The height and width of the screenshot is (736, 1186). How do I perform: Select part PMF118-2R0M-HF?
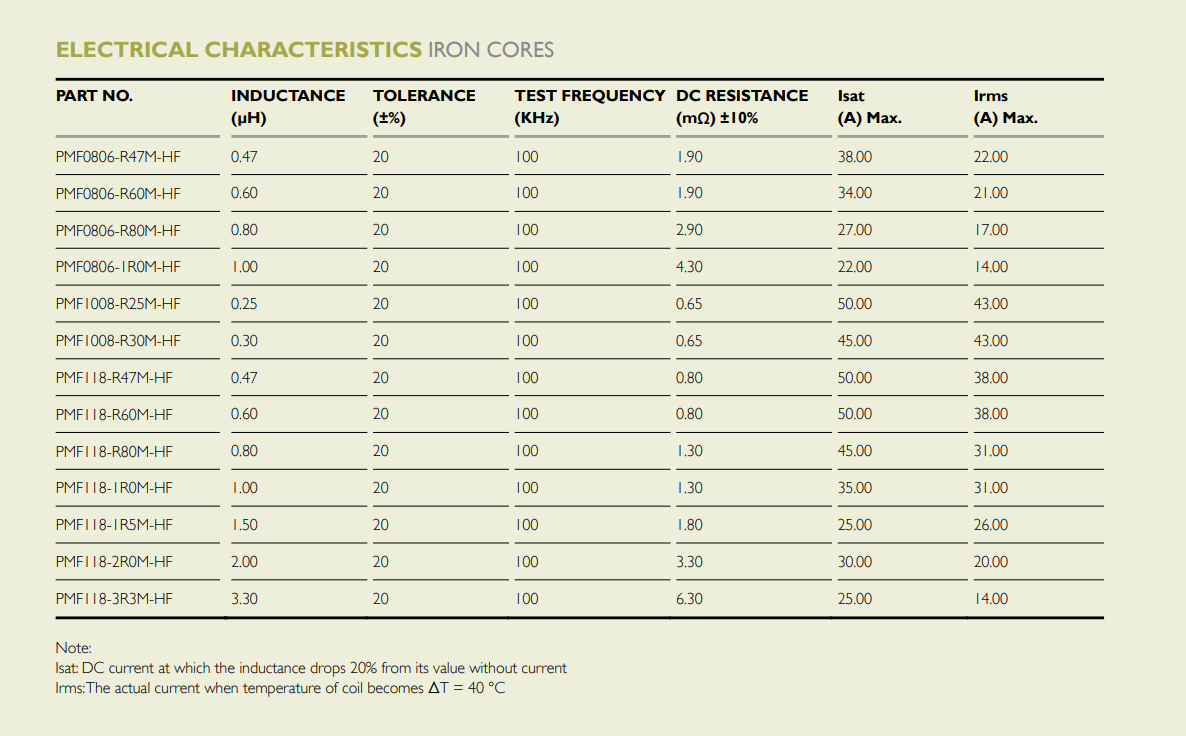[x=114, y=562]
